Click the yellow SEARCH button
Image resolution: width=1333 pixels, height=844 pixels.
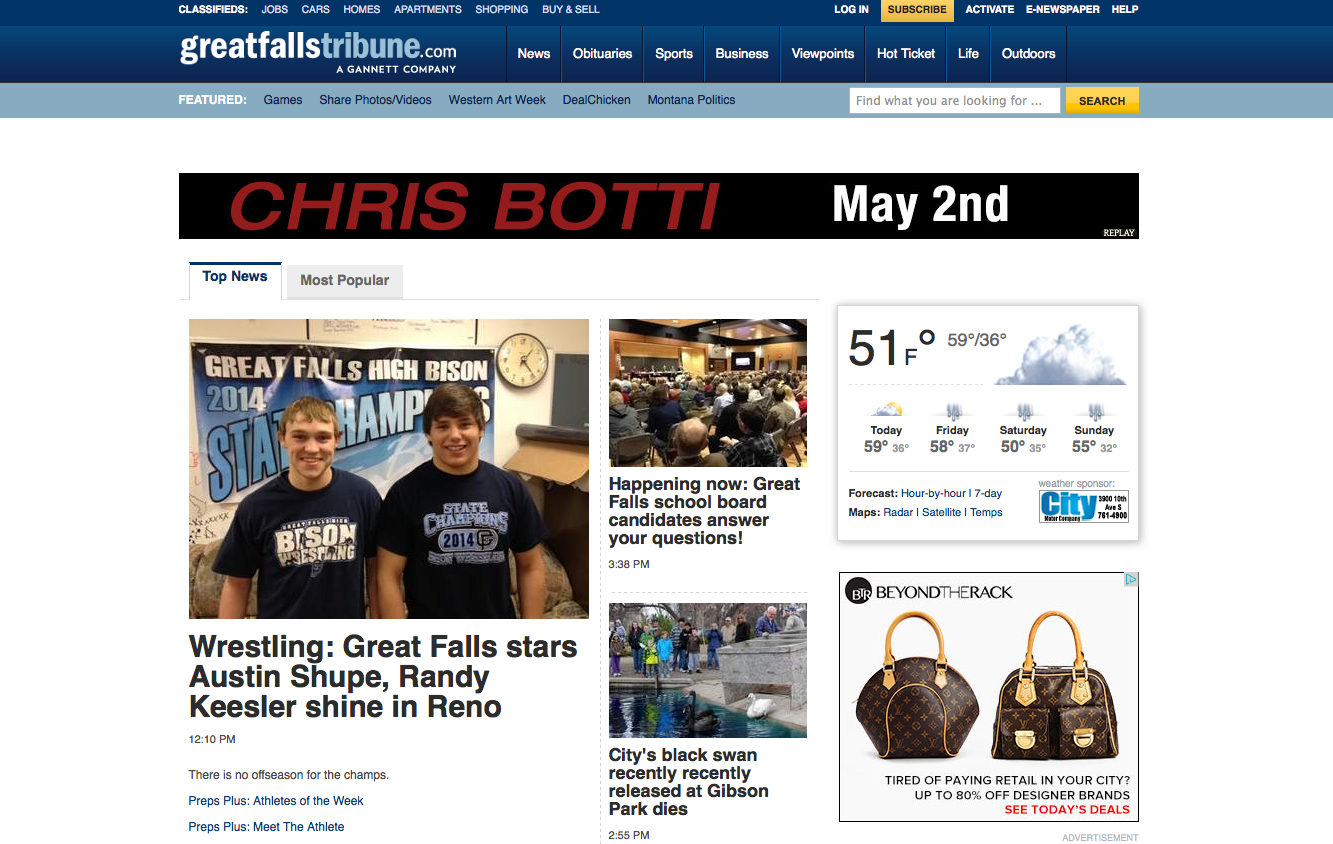pos(1102,101)
